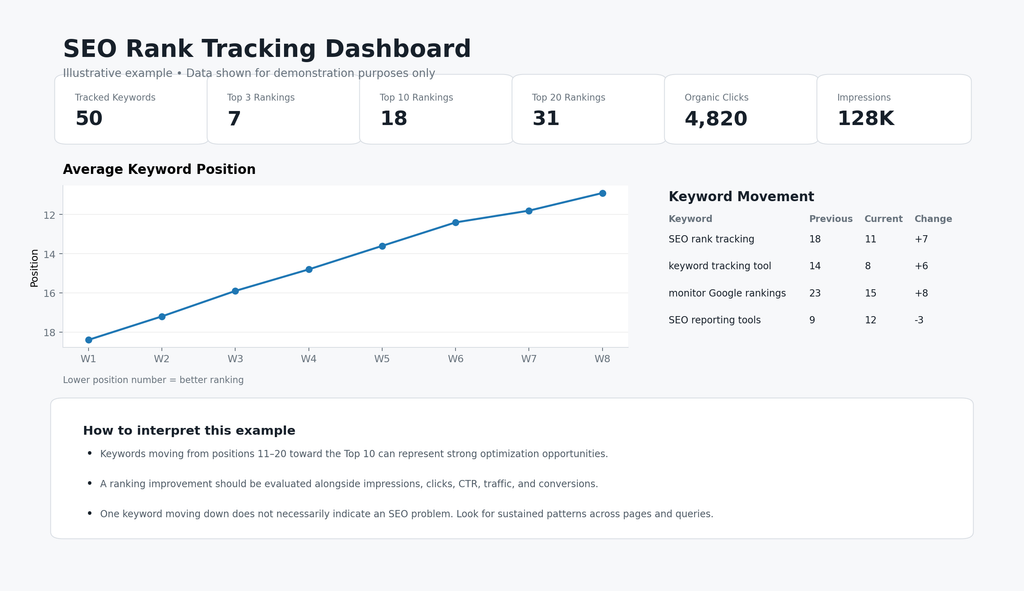Click the 'Previous' column header
Image resolution: width=1024 pixels, height=591 pixels.
pyautogui.click(x=831, y=219)
